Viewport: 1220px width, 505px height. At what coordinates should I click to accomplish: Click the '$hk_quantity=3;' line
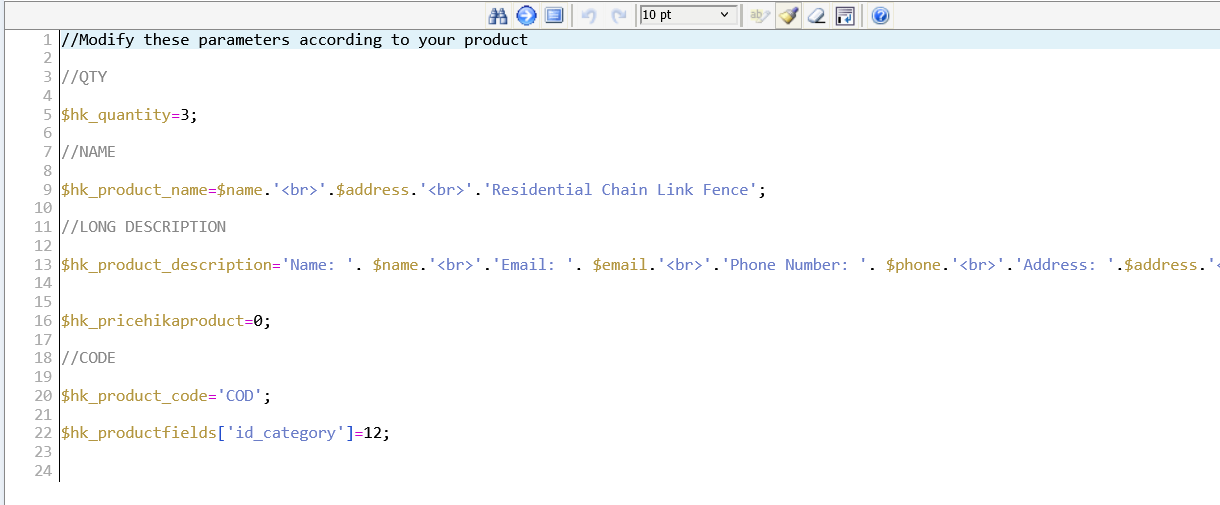tap(129, 115)
